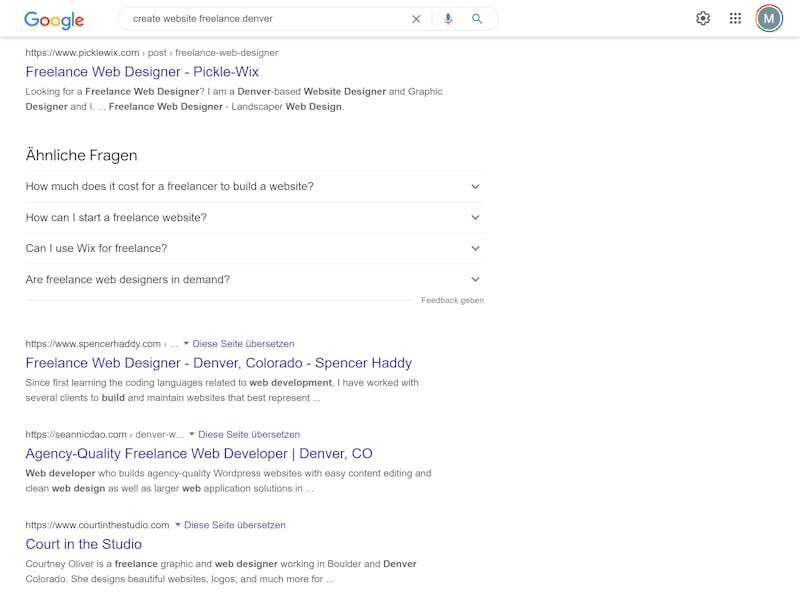Open Google apps grid icon

pyautogui.click(x=735, y=18)
